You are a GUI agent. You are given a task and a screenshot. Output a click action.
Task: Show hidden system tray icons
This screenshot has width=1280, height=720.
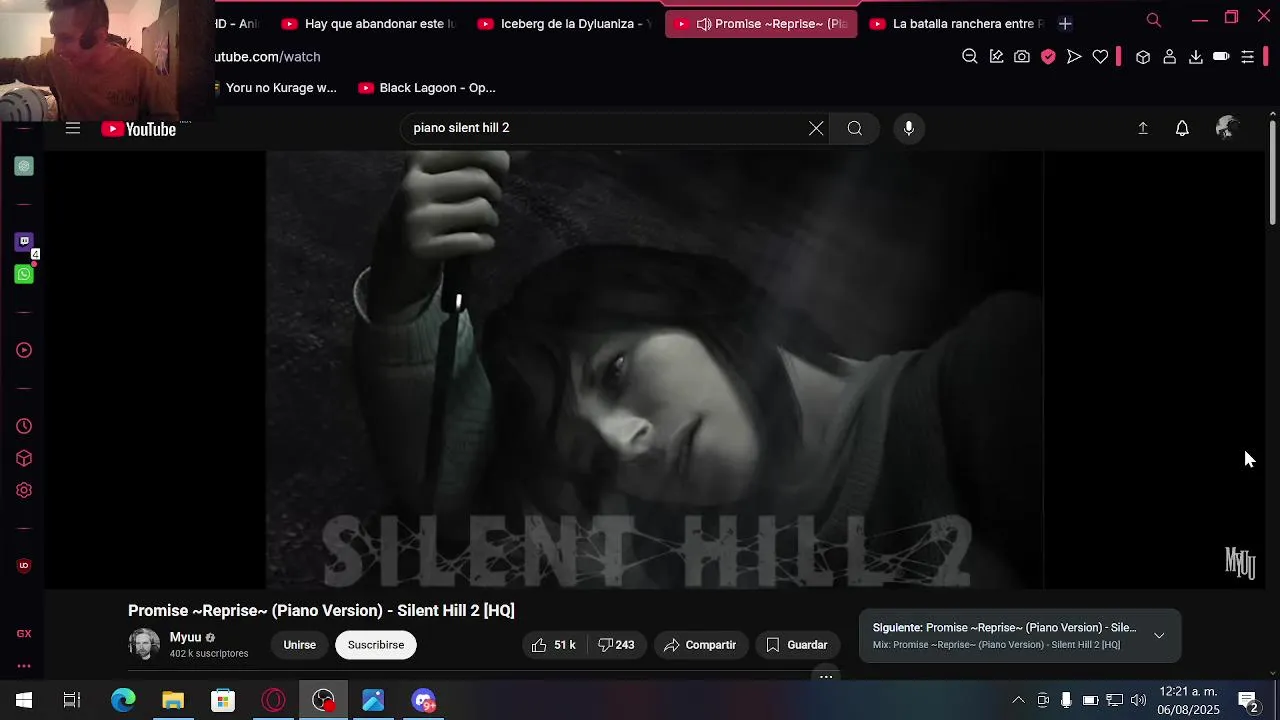coord(1018,700)
